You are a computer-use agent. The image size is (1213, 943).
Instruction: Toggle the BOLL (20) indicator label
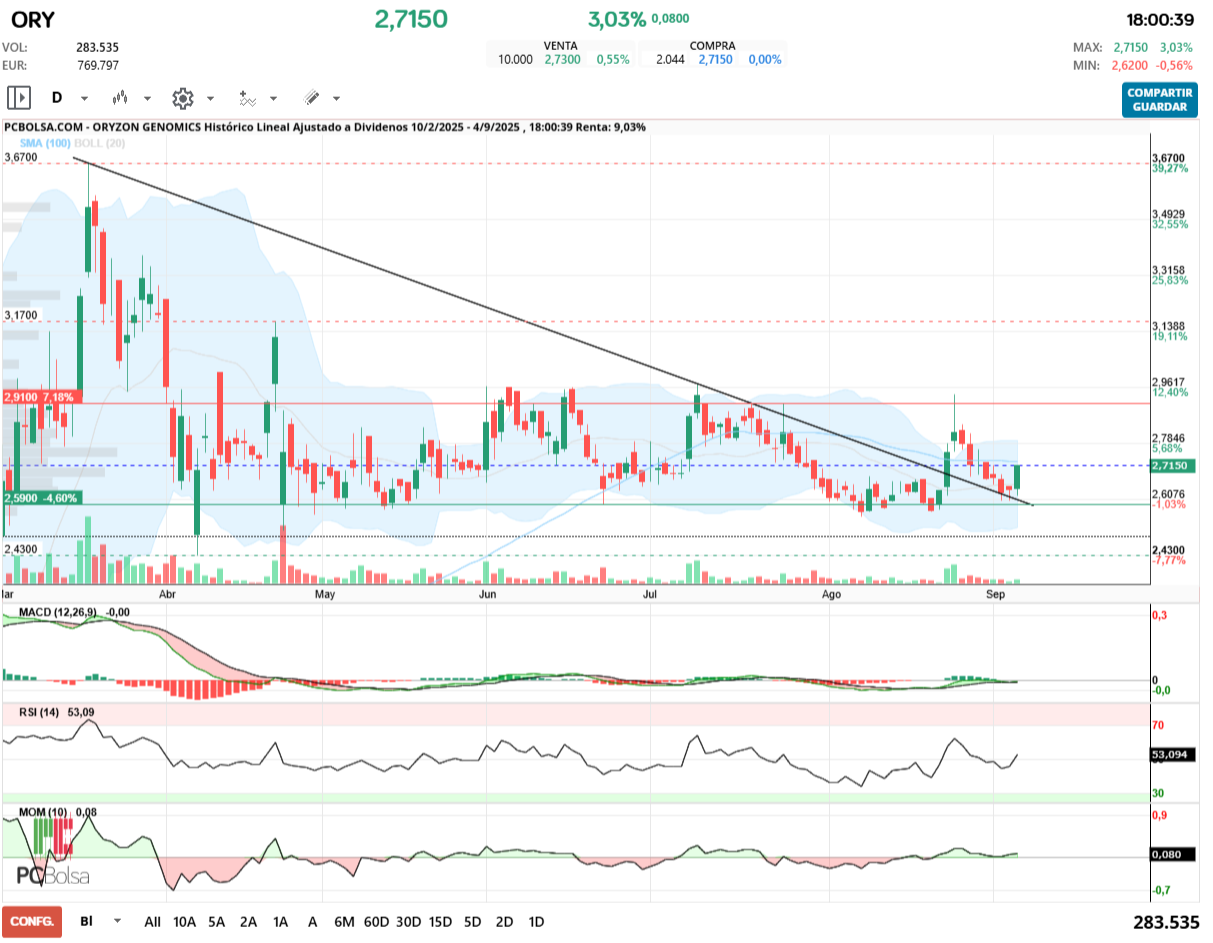pyautogui.click(x=100, y=144)
